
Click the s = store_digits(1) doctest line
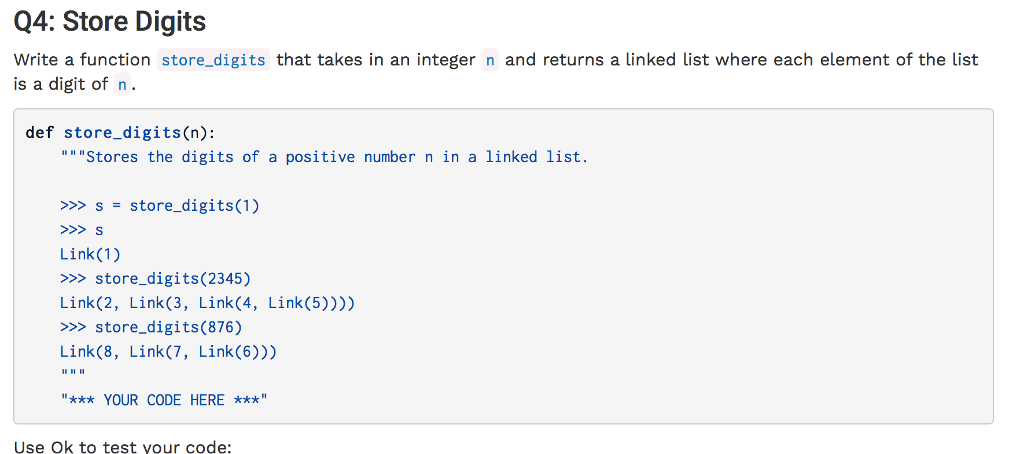159,206
